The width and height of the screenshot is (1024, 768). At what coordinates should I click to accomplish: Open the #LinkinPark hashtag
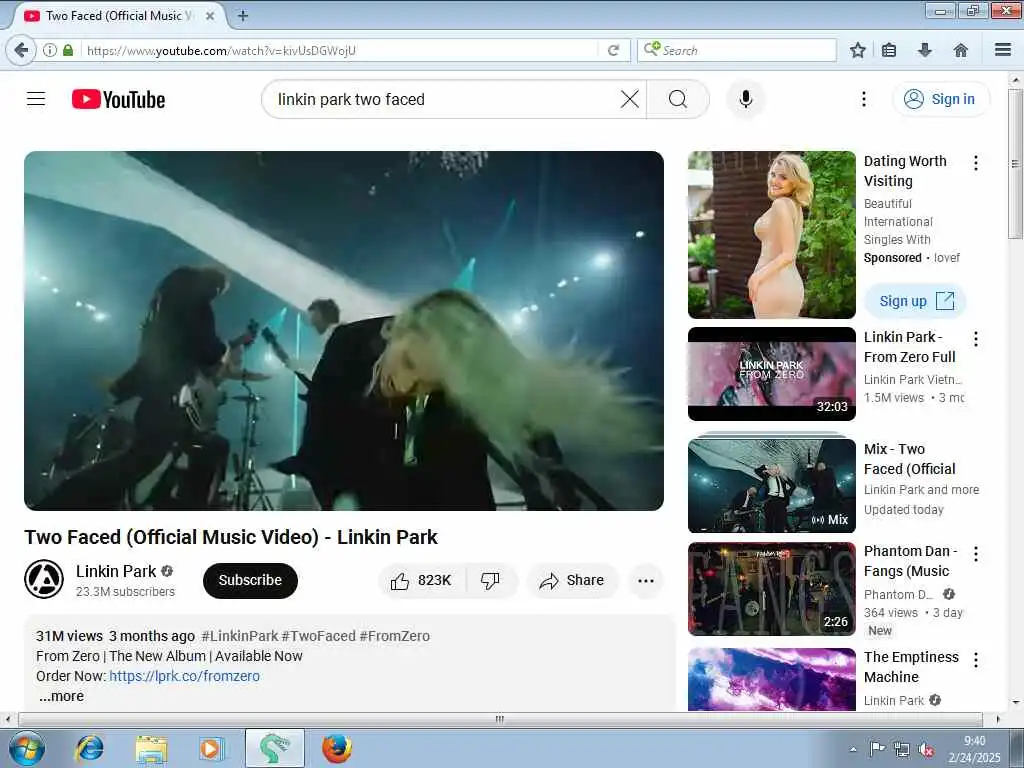[240, 636]
